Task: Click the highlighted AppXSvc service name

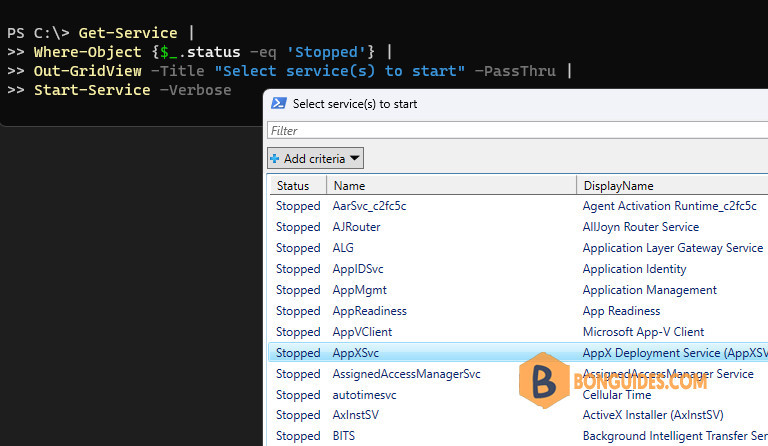Action: coord(356,353)
